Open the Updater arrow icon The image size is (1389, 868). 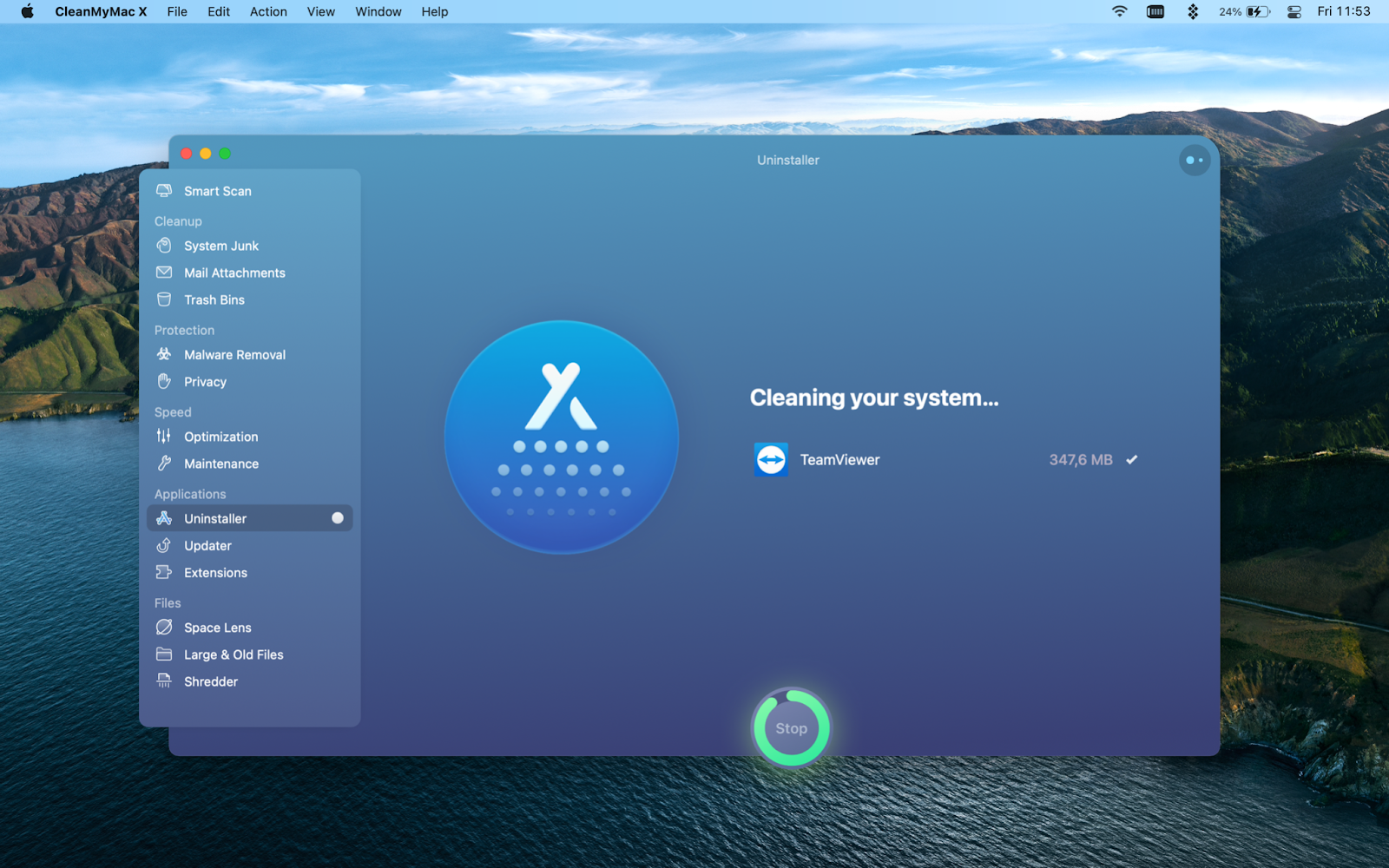pos(164,545)
